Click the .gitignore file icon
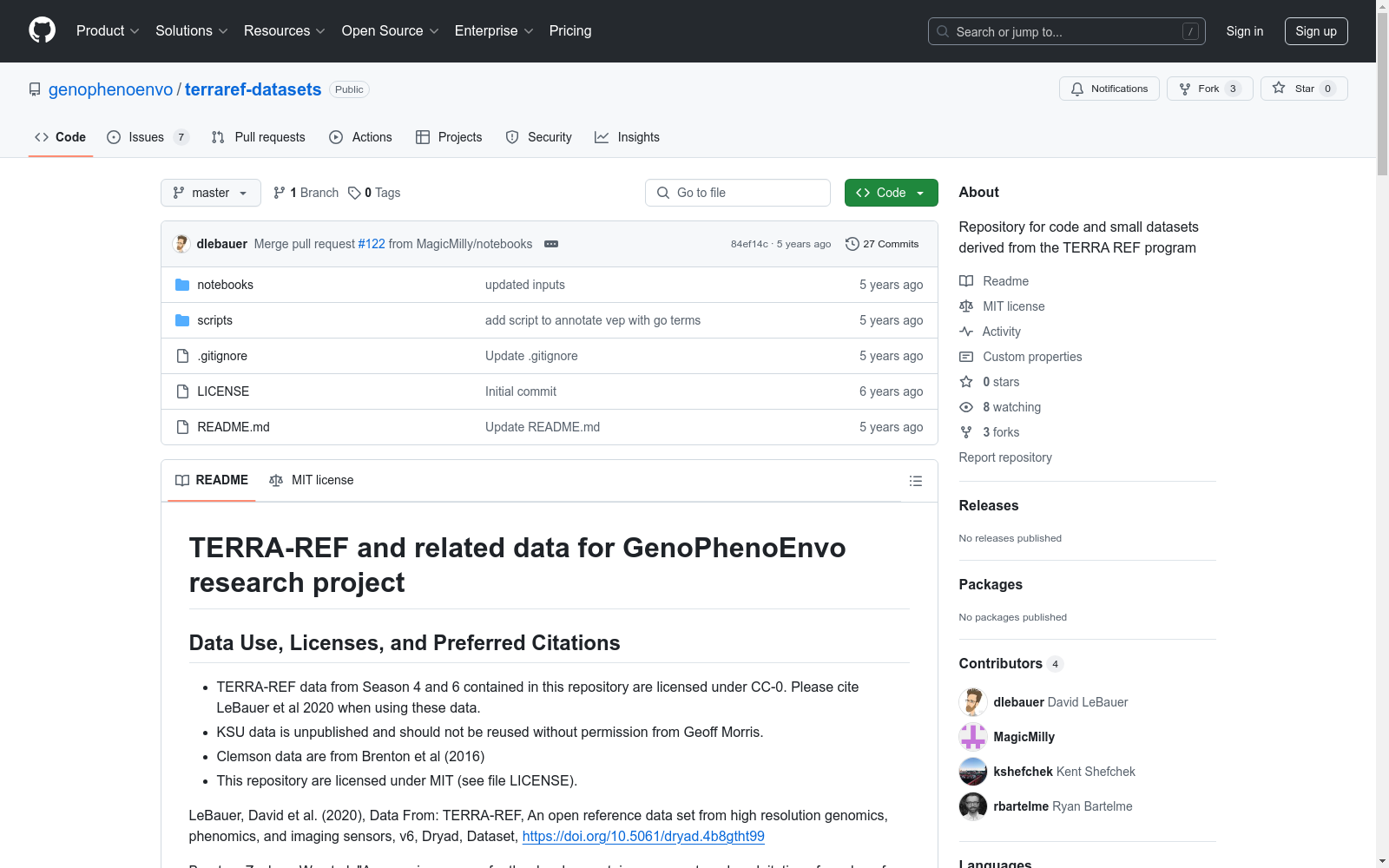 (182, 356)
